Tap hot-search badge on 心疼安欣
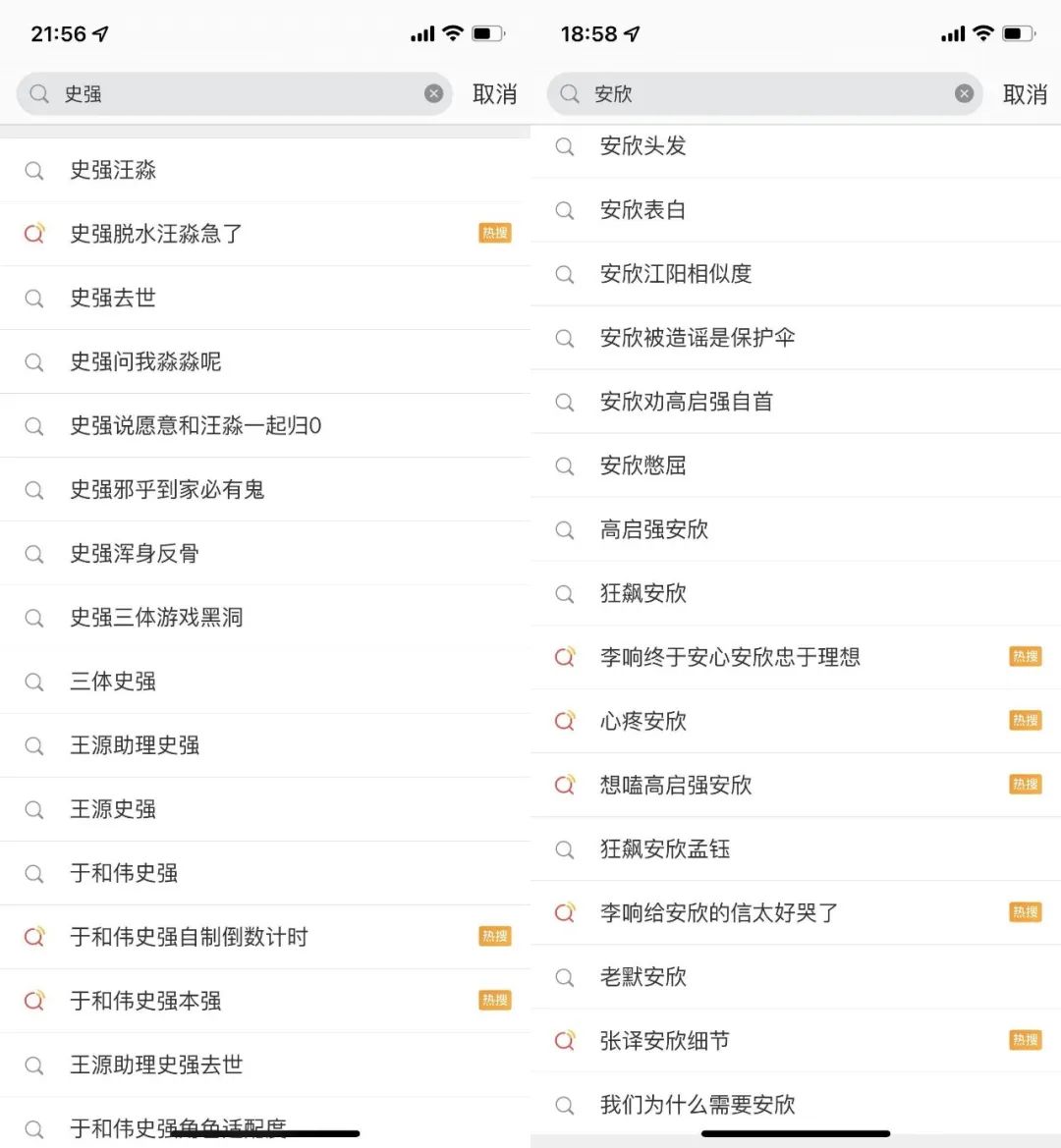The width and height of the screenshot is (1061, 1148). click(1025, 721)
